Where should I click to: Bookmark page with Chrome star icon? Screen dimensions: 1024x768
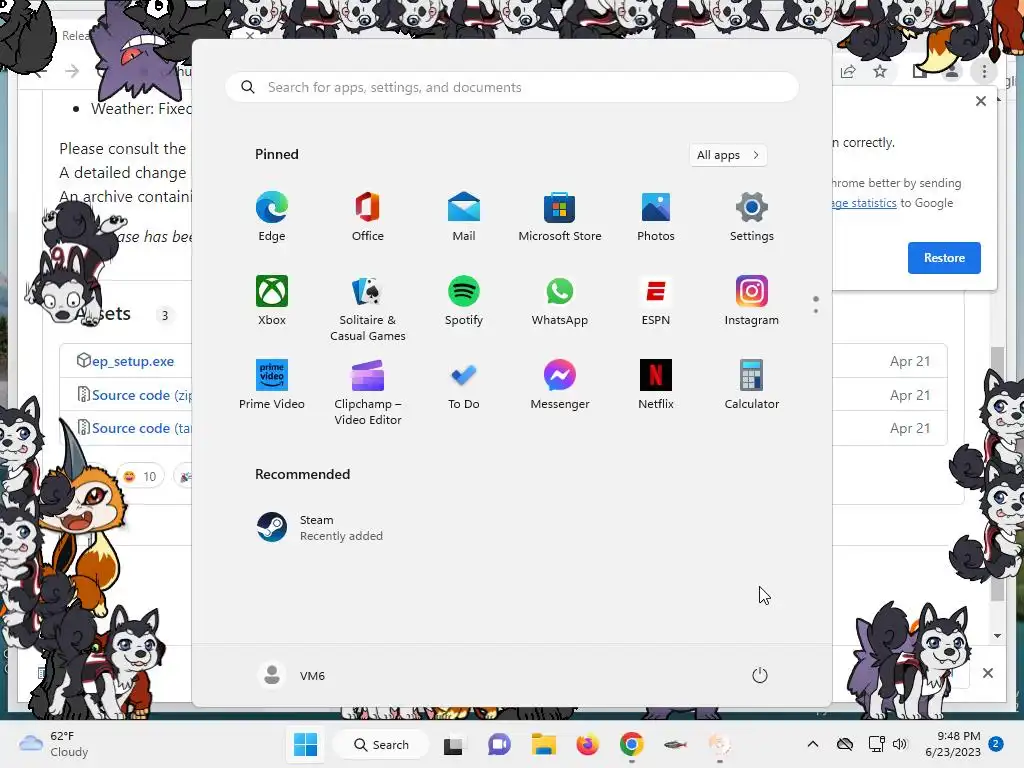pos(880,71)
